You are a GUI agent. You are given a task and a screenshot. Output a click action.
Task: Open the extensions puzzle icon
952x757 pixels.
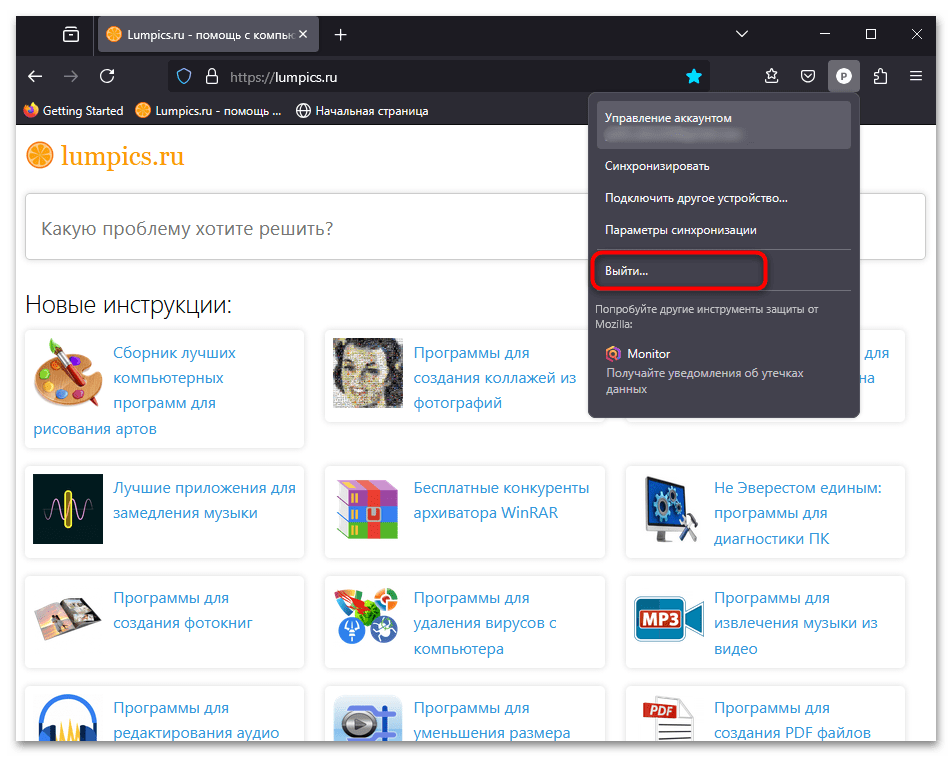pyautogui.click(x=880, y=76)
